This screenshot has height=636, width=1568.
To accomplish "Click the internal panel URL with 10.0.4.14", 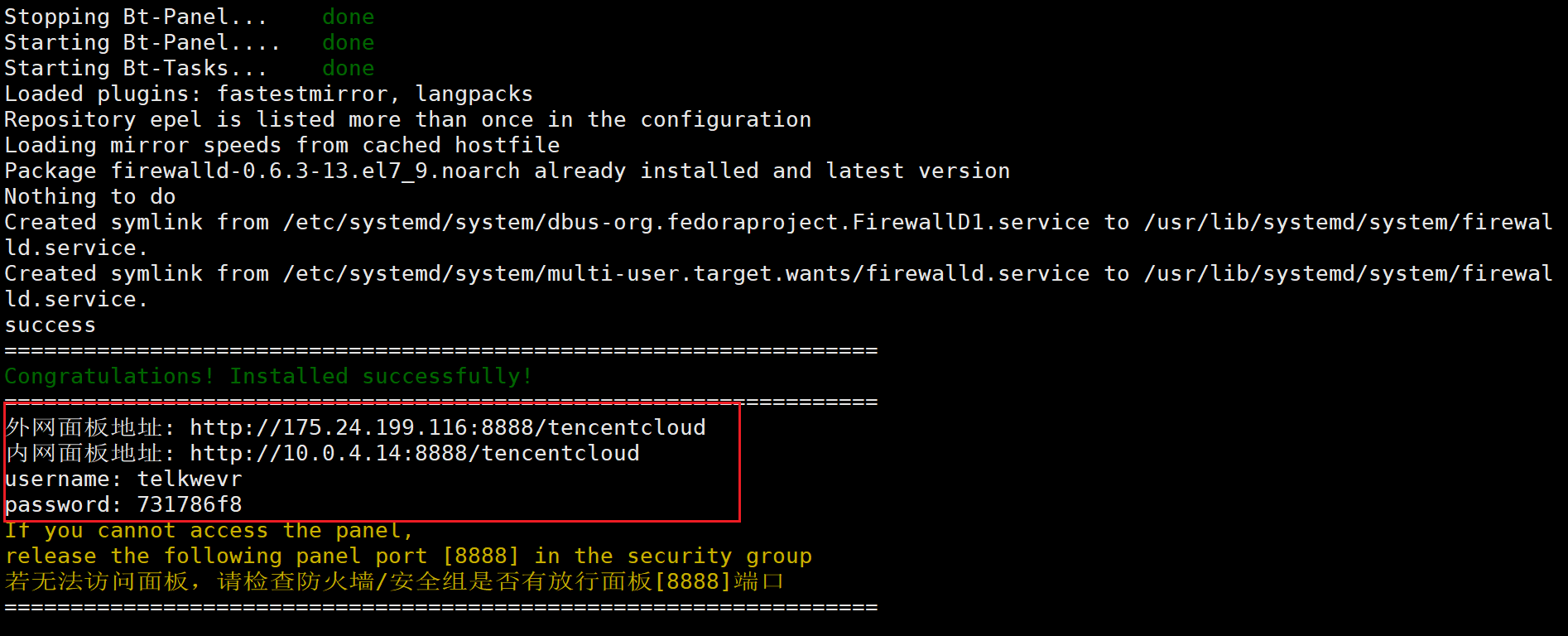I will 415,453.
